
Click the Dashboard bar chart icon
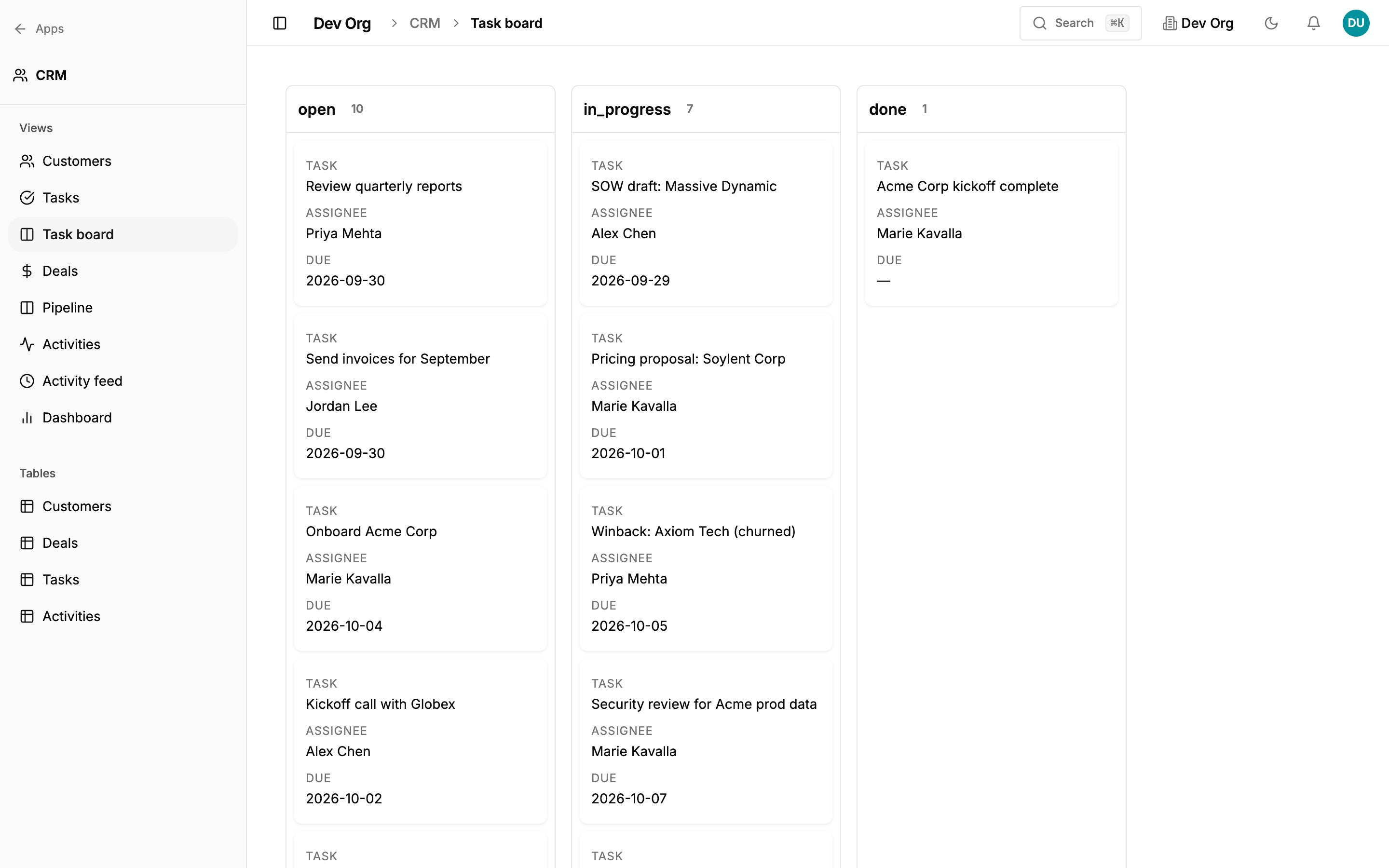tap(27, 418)
